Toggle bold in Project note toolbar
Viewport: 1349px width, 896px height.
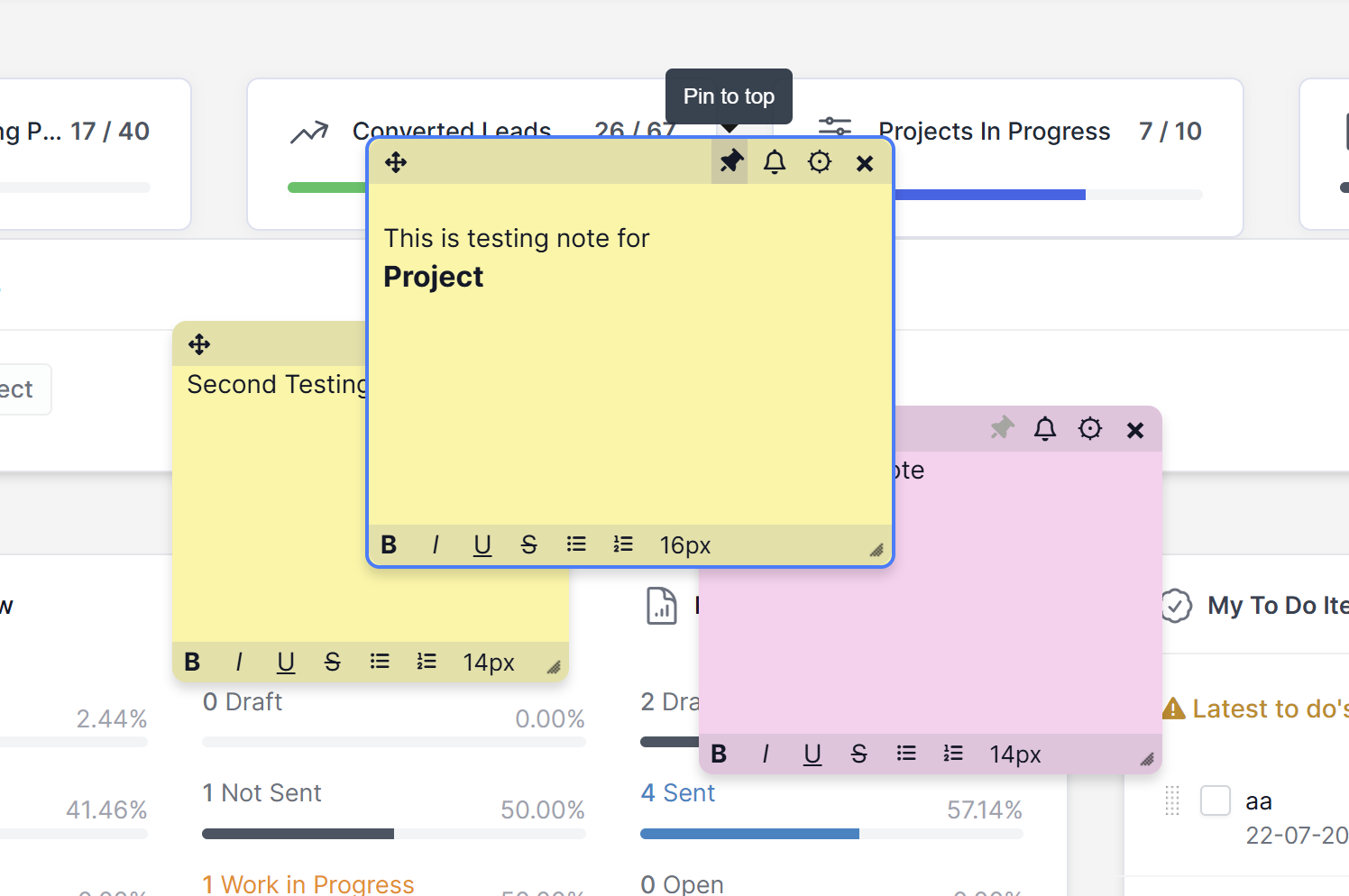point(390,545)
